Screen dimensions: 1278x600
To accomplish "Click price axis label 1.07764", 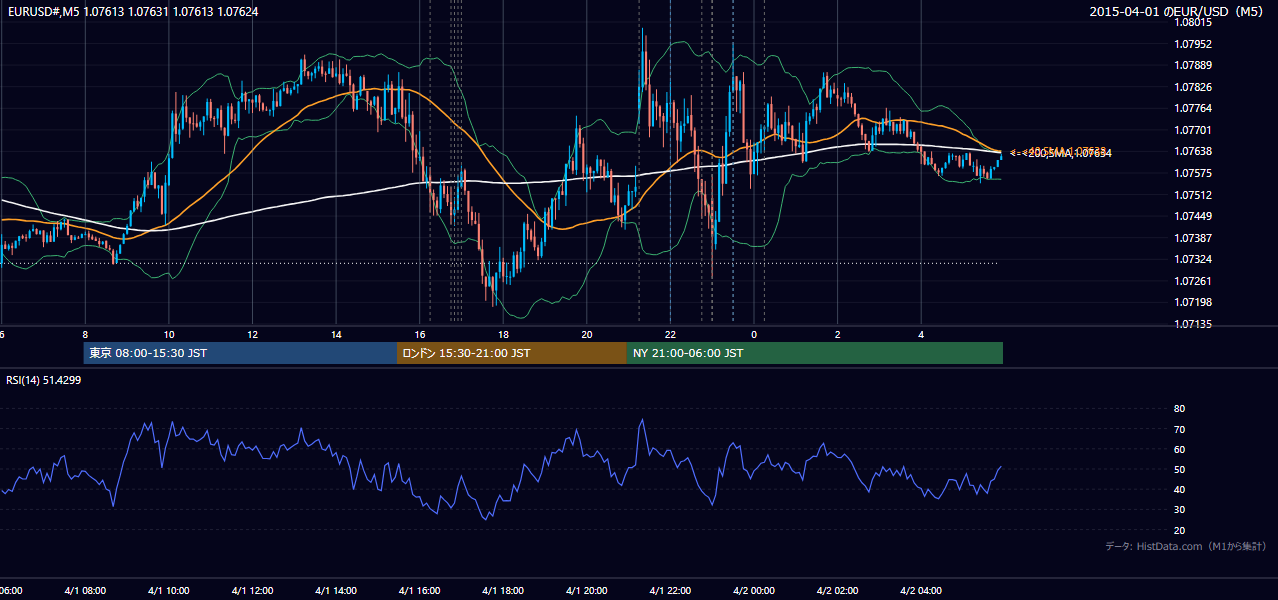I will point(1194,108).
